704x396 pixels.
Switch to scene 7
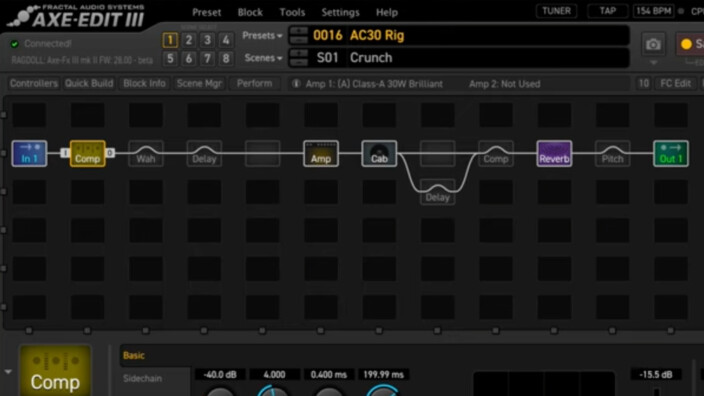click(x=207, y=58)
